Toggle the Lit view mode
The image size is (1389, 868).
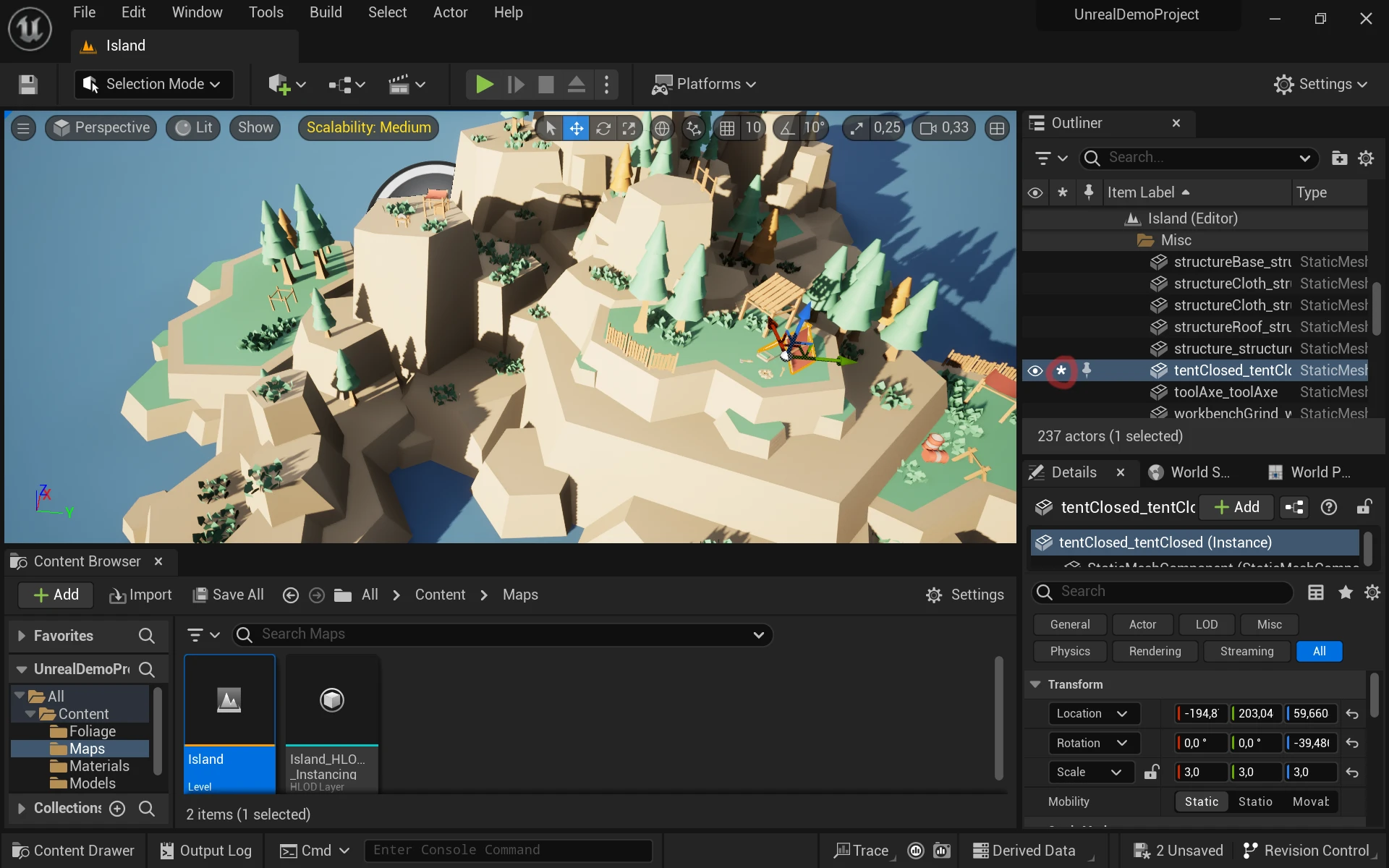[x=192, y=127]
